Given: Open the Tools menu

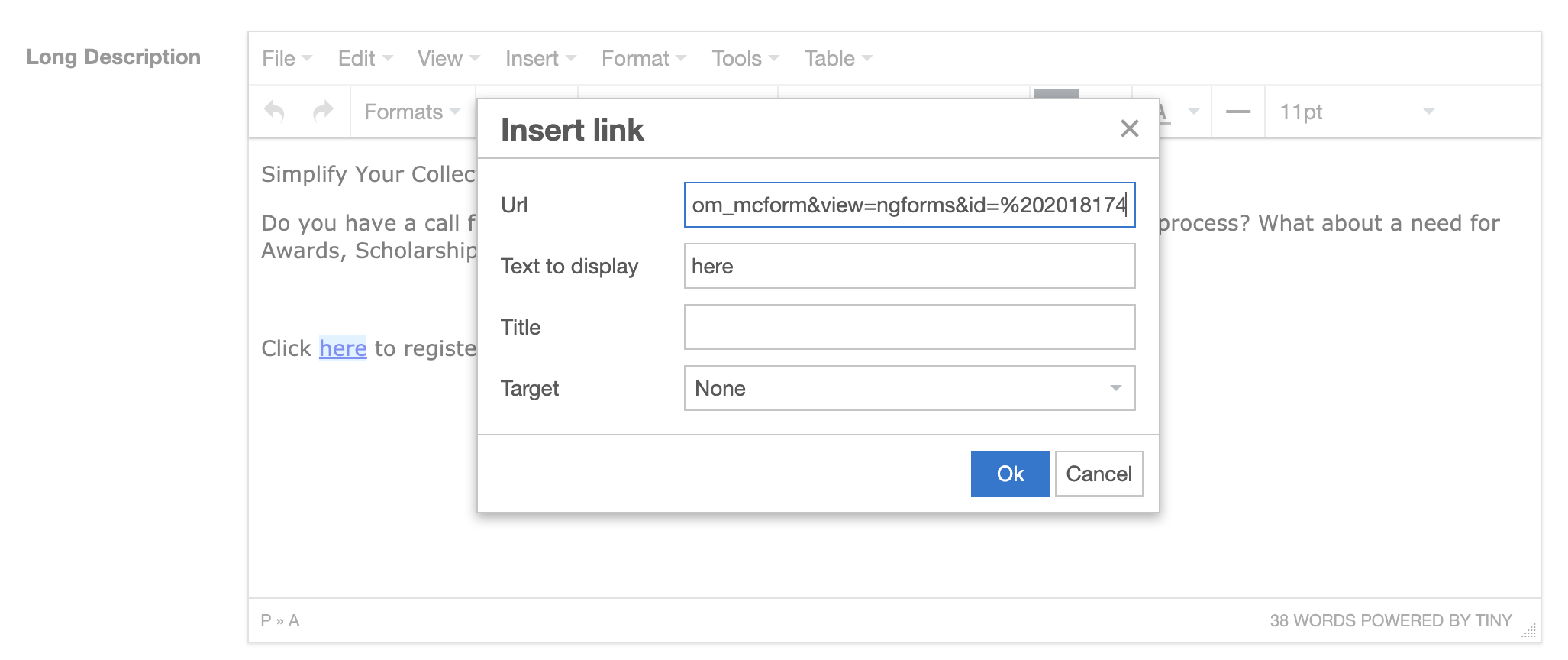Looking at the screenshot, I should pos(737,57).
